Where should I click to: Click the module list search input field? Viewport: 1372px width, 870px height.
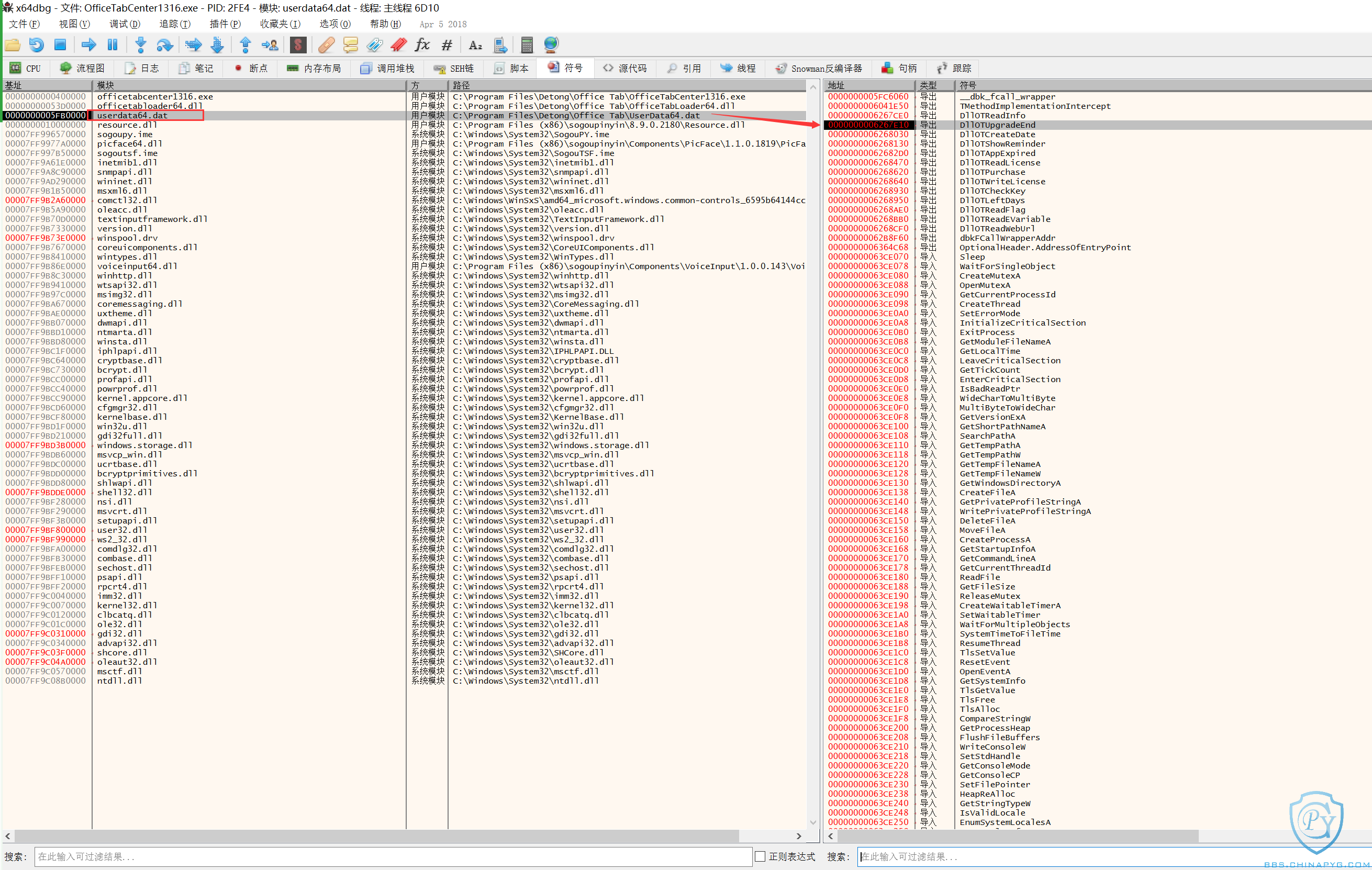click(x=393, y=856)
